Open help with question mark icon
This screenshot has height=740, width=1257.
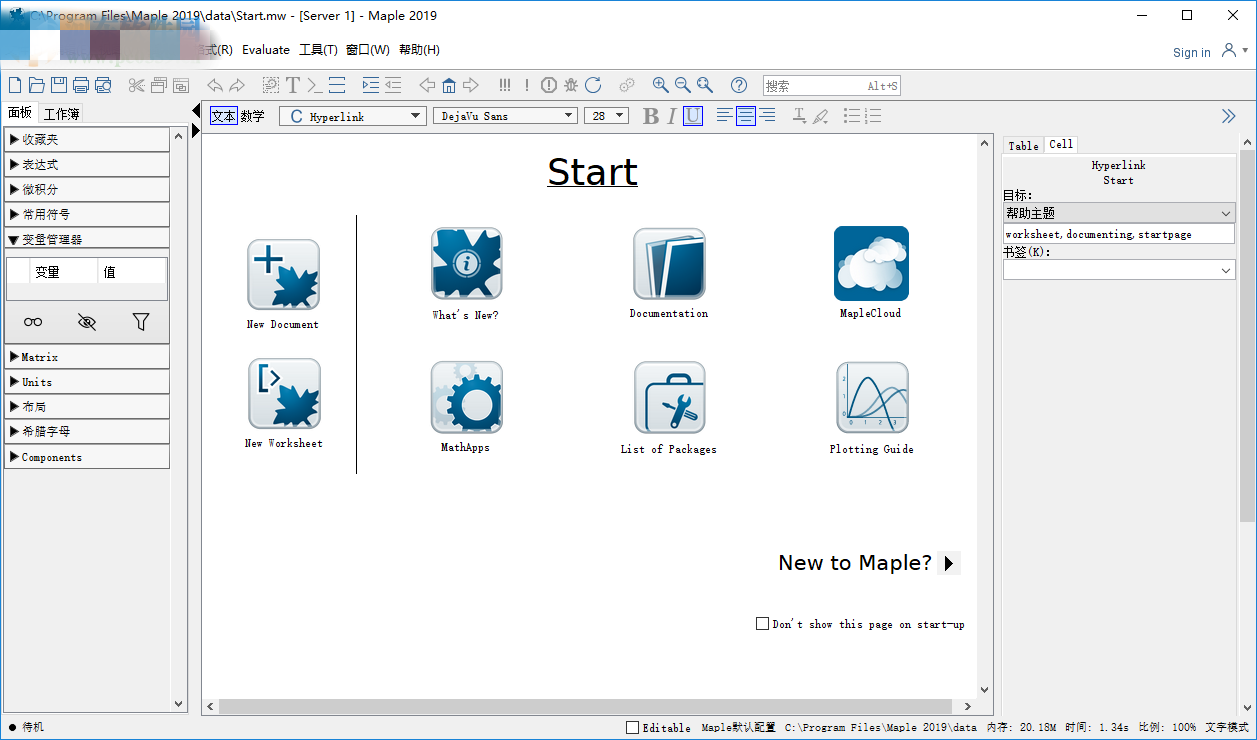tap(739, 85)
